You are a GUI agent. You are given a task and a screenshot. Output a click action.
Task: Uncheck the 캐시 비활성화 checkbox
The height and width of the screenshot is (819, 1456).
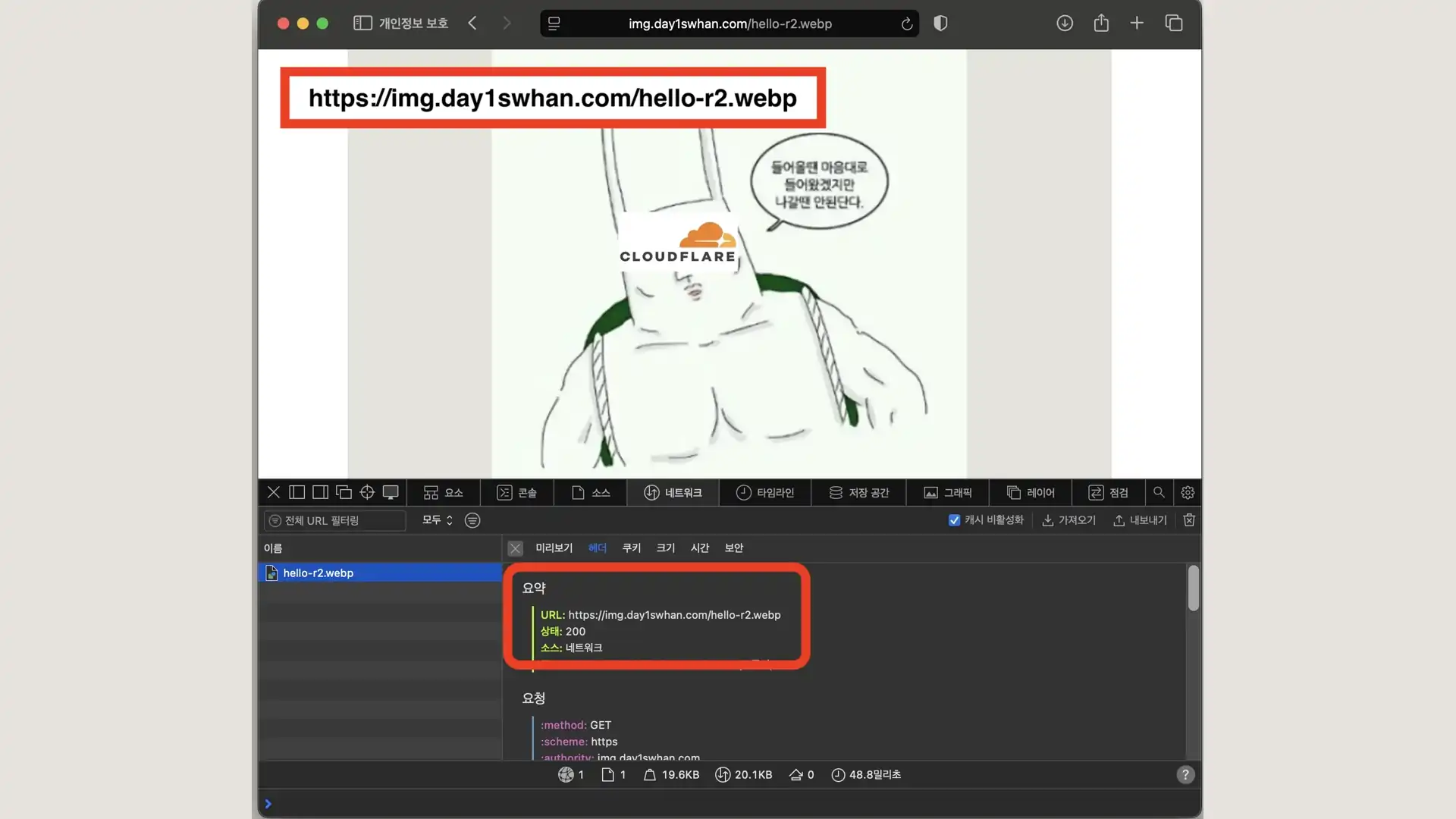tap(954, 520)
